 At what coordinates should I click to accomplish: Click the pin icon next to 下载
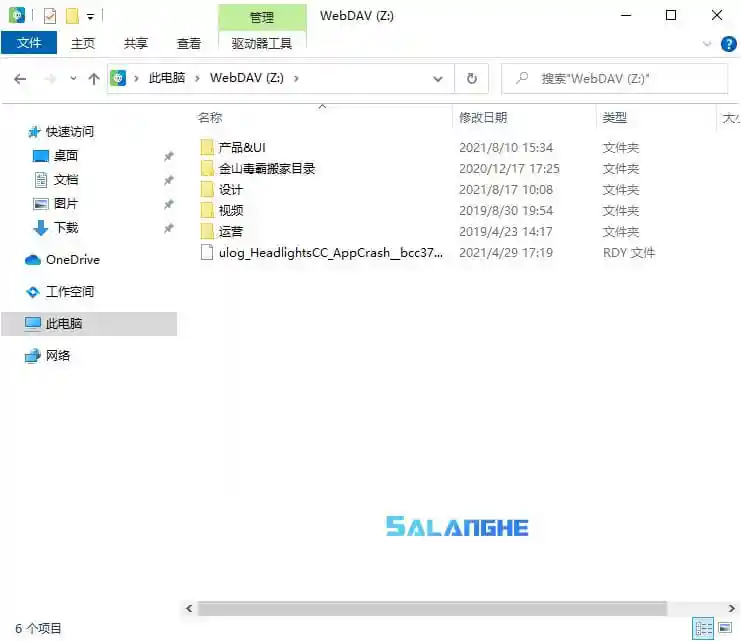click(x=168, y=228)
